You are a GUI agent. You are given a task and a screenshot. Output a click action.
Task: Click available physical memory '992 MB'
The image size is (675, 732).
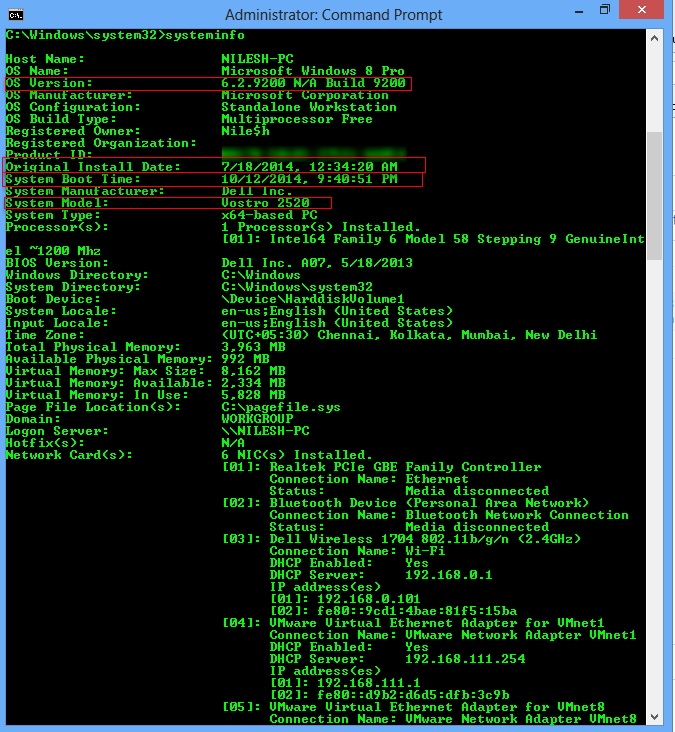(x=246, y=359)
